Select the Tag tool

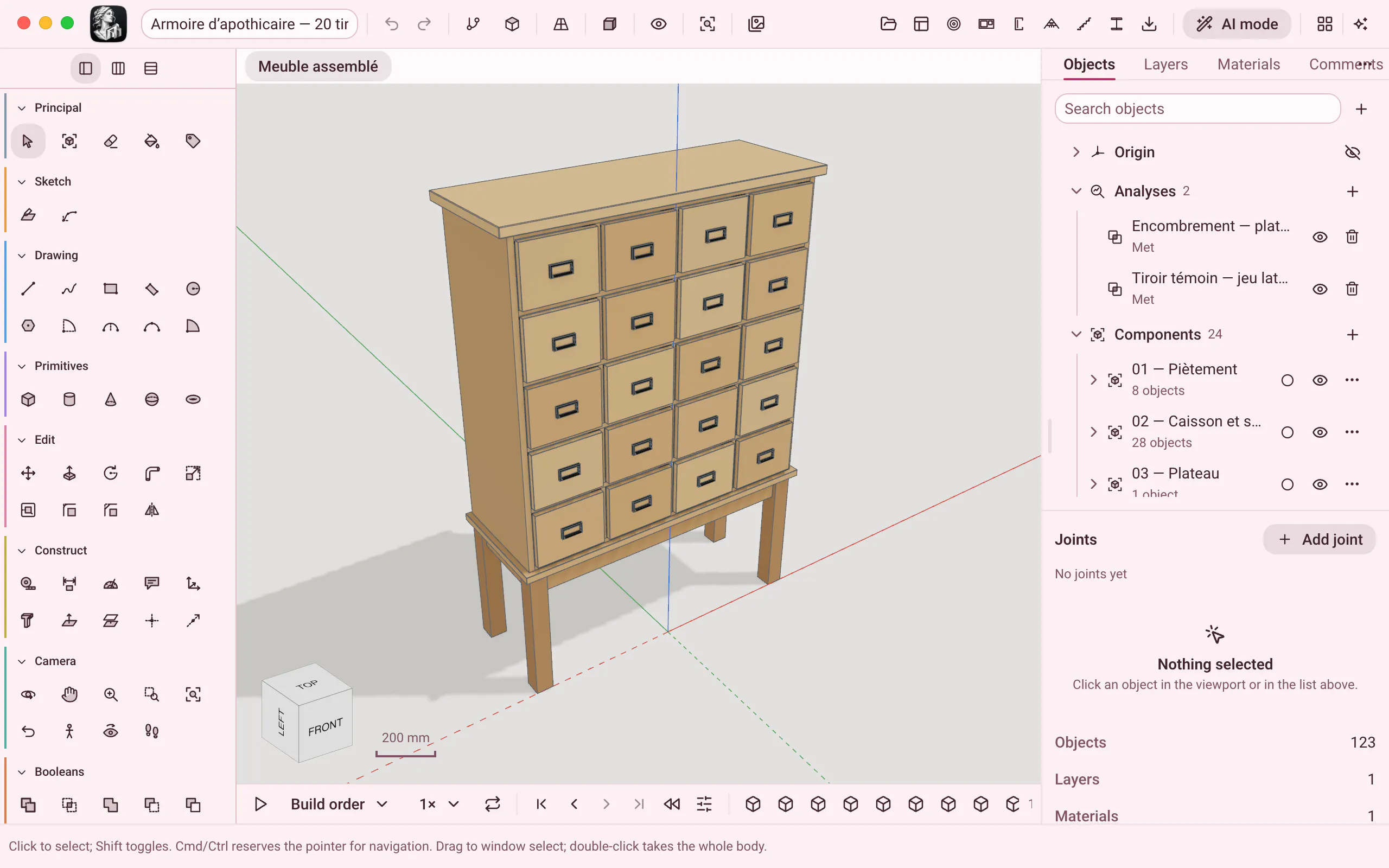(x=193, y=141)
